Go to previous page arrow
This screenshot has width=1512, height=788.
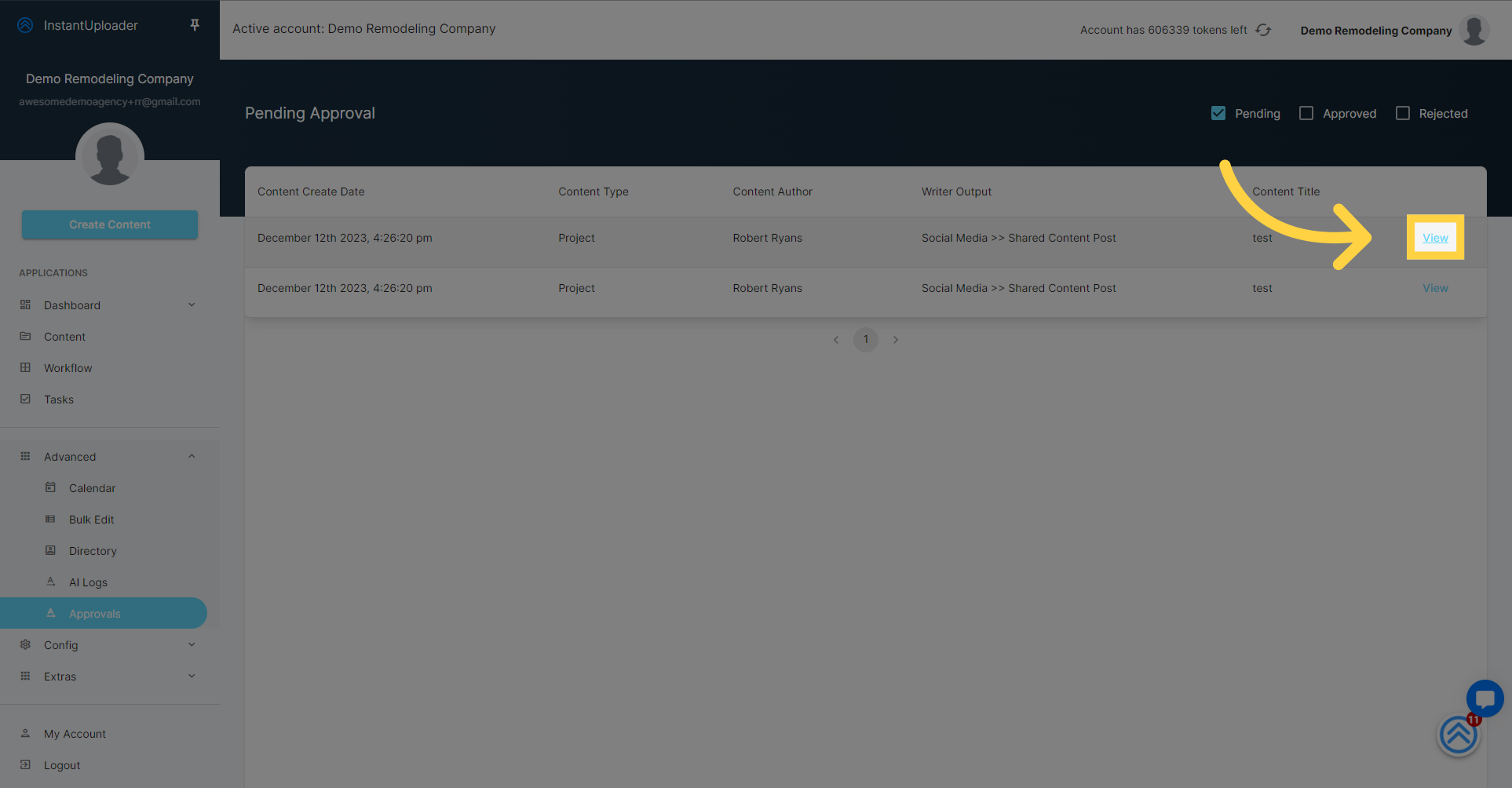[x=836, y=340]
